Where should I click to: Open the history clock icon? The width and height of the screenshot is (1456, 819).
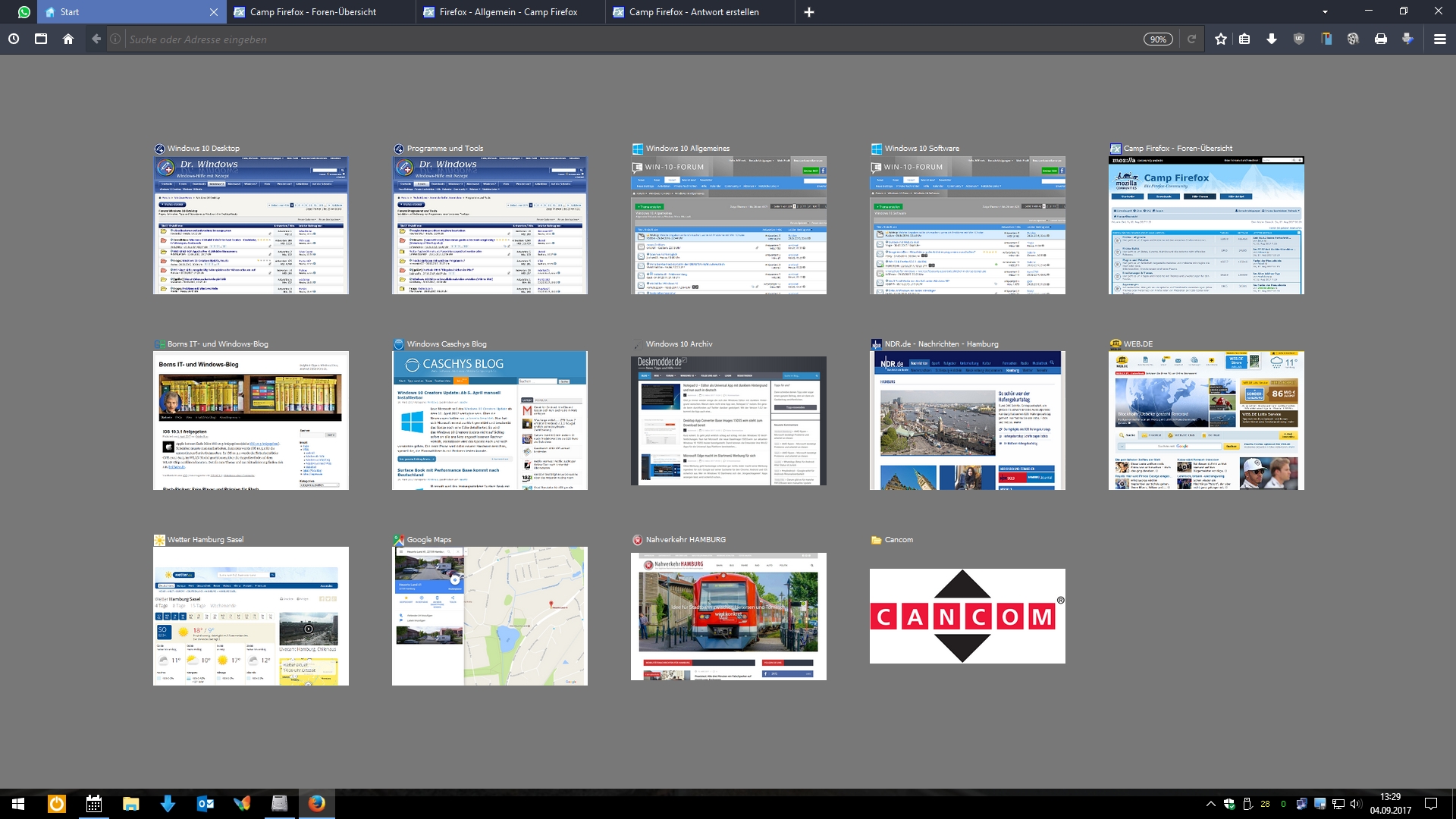14,39
